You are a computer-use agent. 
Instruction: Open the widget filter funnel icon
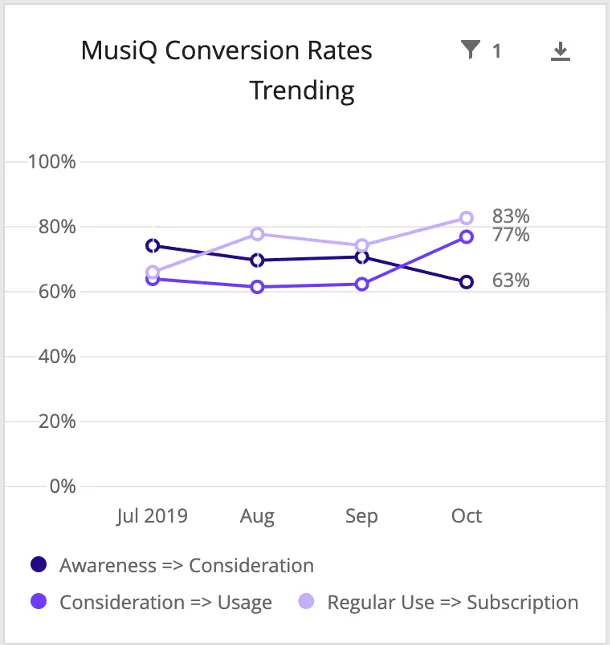(x=470, y=50)
